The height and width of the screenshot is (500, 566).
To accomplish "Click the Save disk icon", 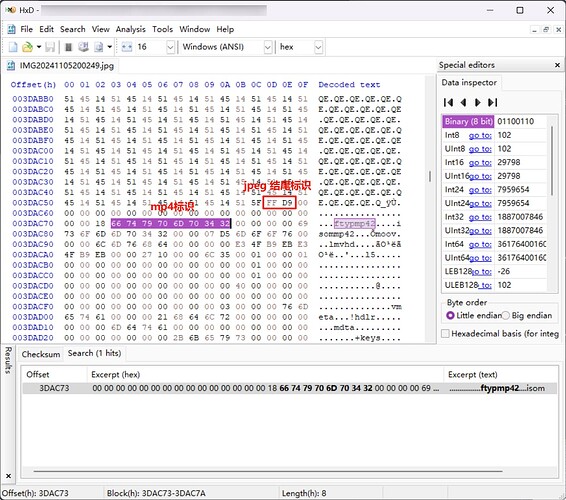I will tap(50, 47).
